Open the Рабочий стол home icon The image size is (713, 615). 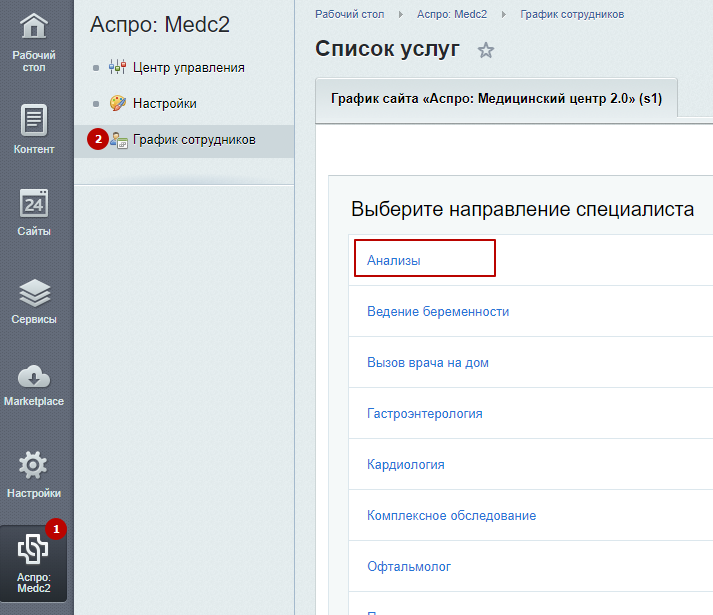click(34, 26)
